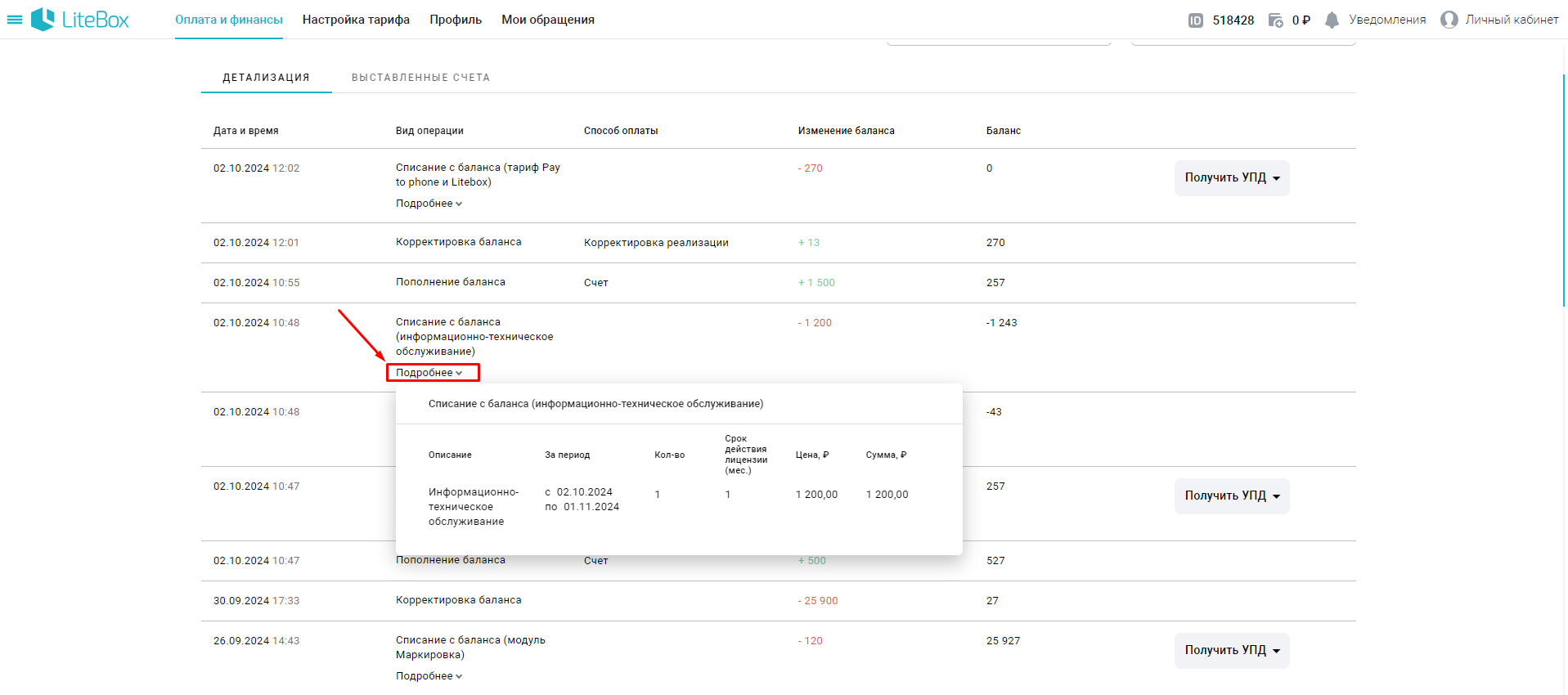Click the LiteBox logo
Image resolution: width=1568 pixels, height=695 pixels.
pos(79,20)
